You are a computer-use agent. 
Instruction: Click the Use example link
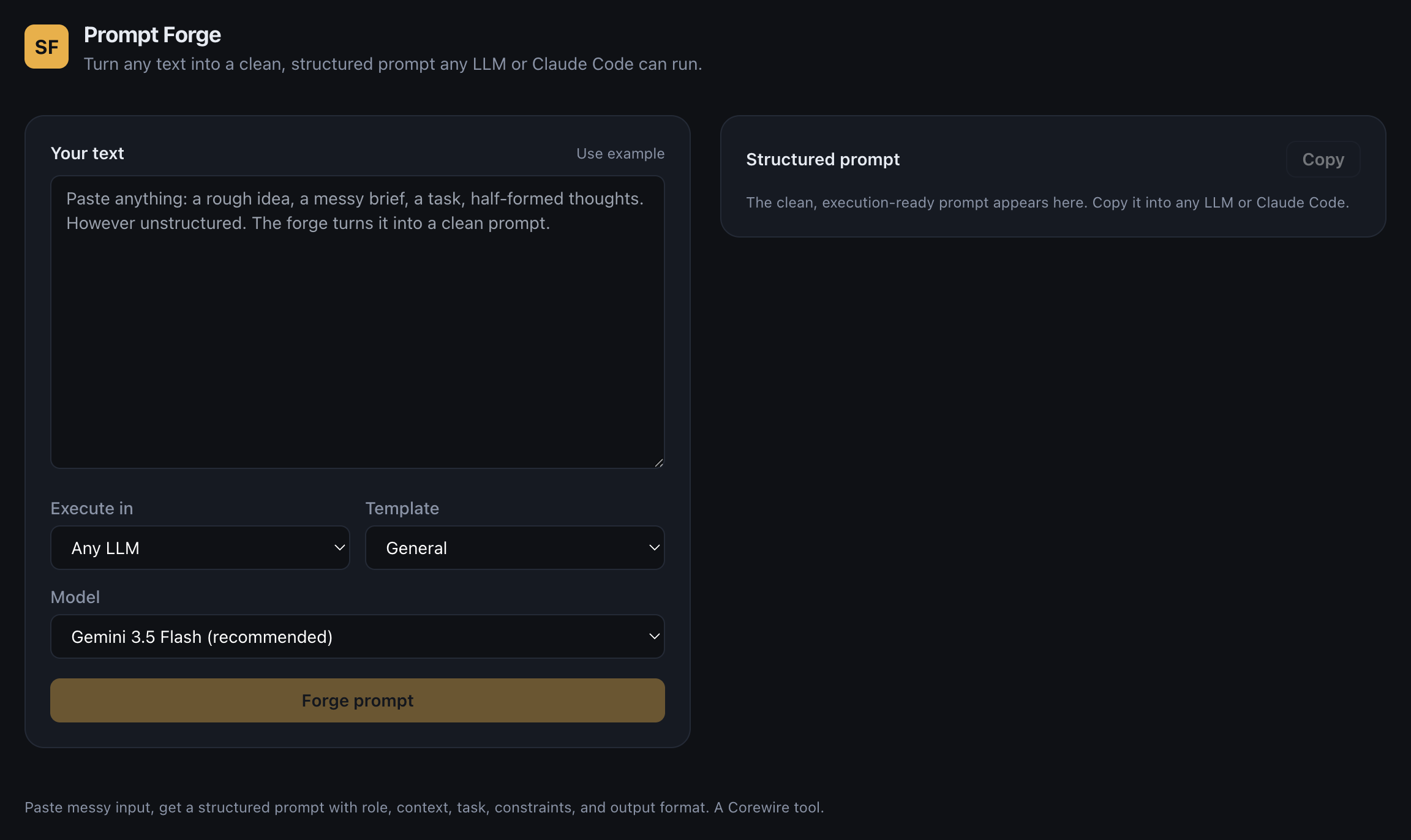pos(620,153)
